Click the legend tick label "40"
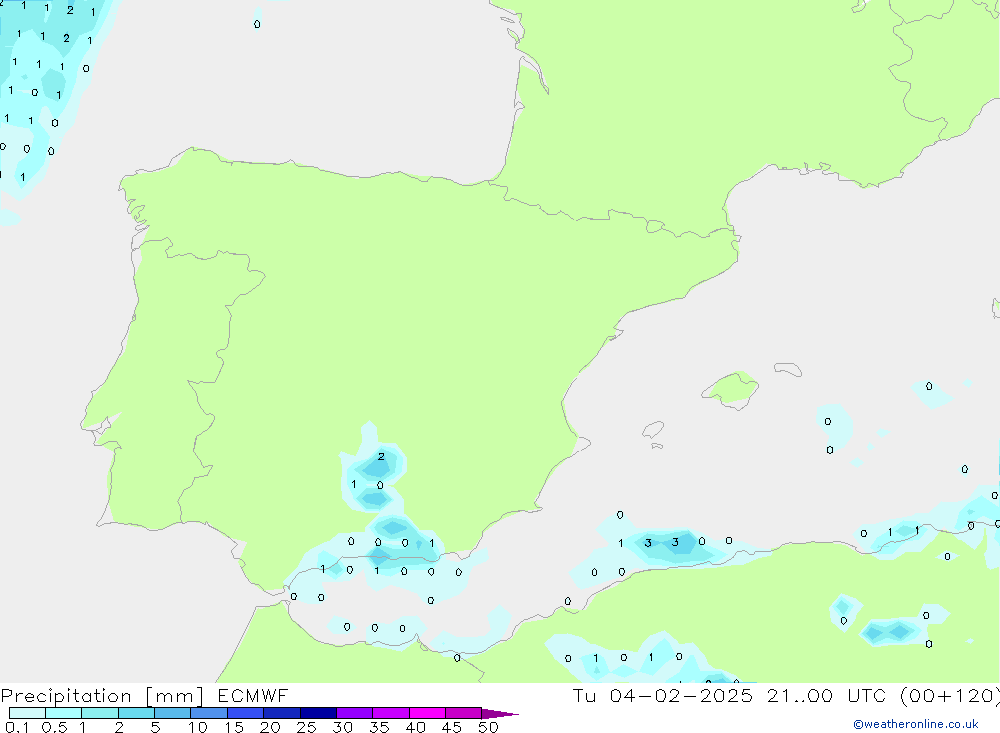The width and height of the screenshot is (1000, 733). click(416, 727)
